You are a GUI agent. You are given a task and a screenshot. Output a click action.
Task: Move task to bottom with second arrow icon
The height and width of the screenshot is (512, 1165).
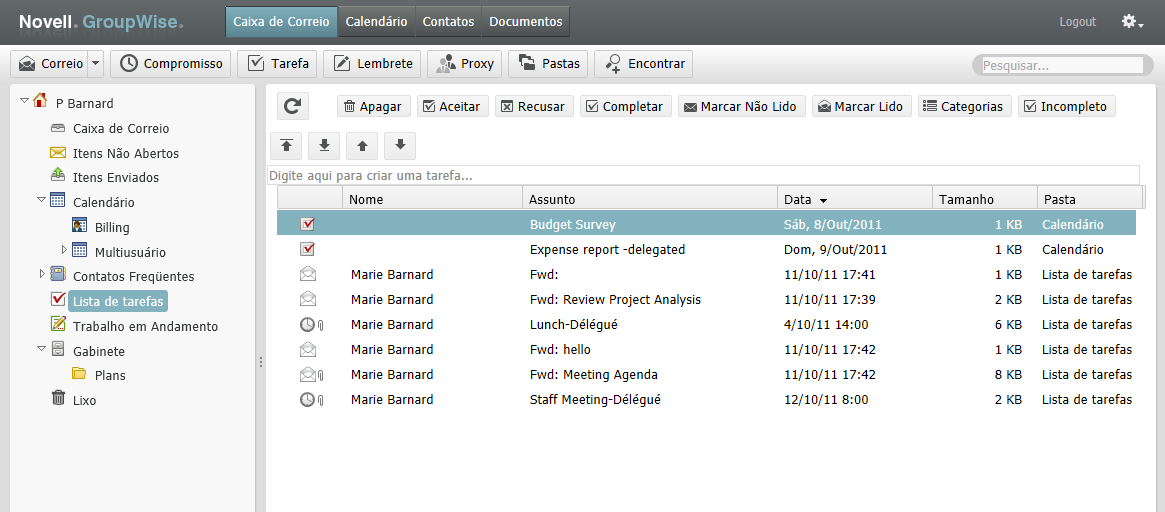tap(324, 146)
